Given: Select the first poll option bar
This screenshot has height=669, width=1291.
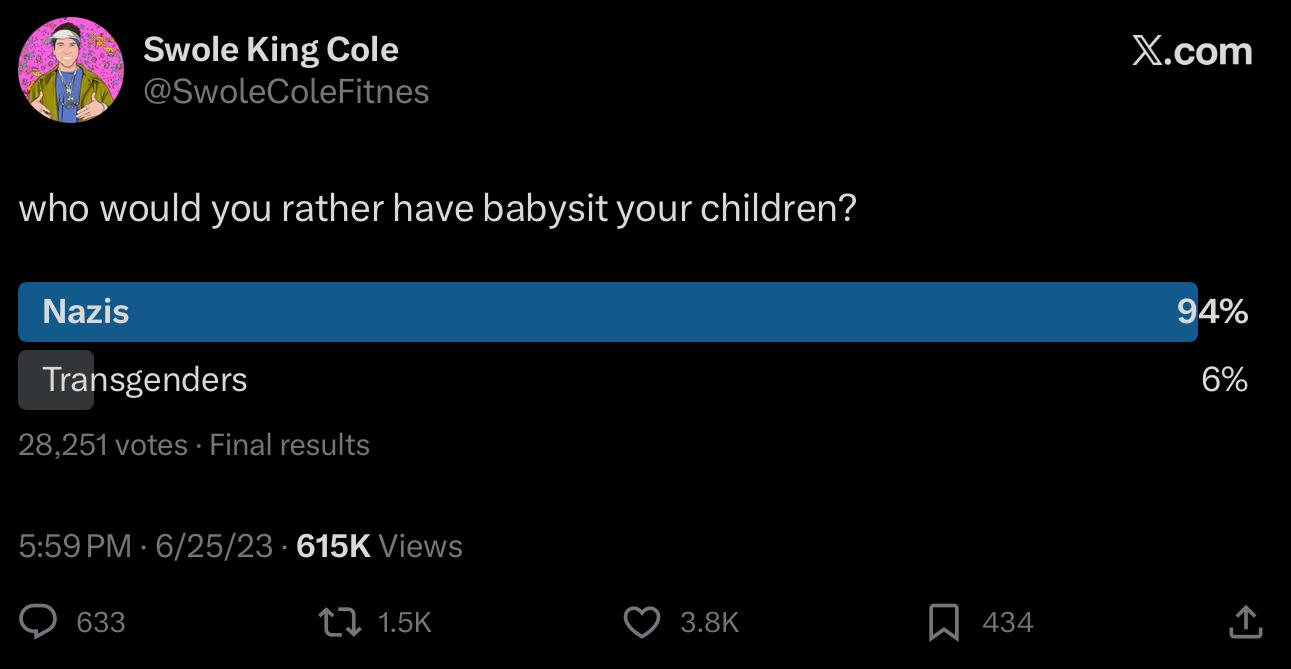Looking at the screenshot, I should (x=607, y=312).
